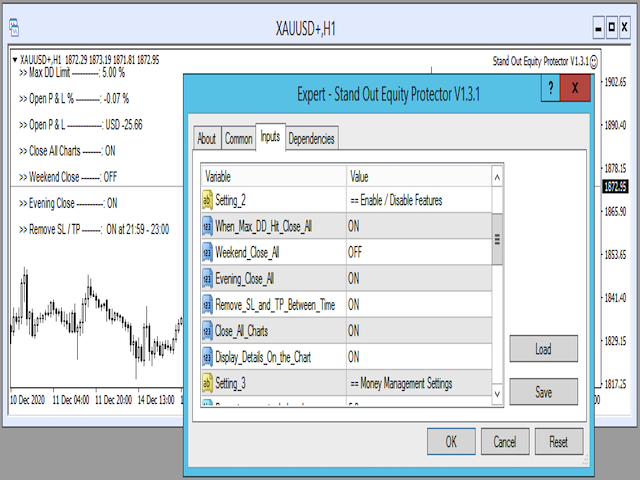Image resolution: width=640 pixels, height=480 pixels.
Task: Select the ON value for When_Max_DD_Hit_Close_All
Action: pos(419,227)
